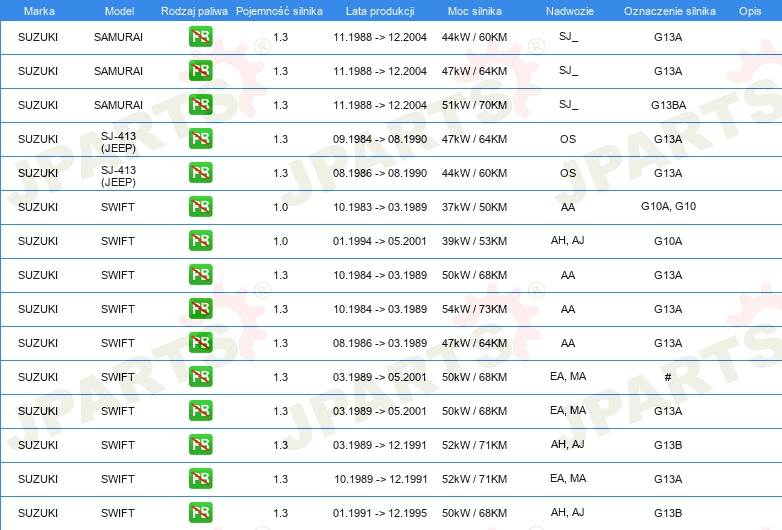Select the 1.0 capacity cell in the 39kW SWIFT row
The height and width of the screenshot is (530, 782).
(280, 241)
